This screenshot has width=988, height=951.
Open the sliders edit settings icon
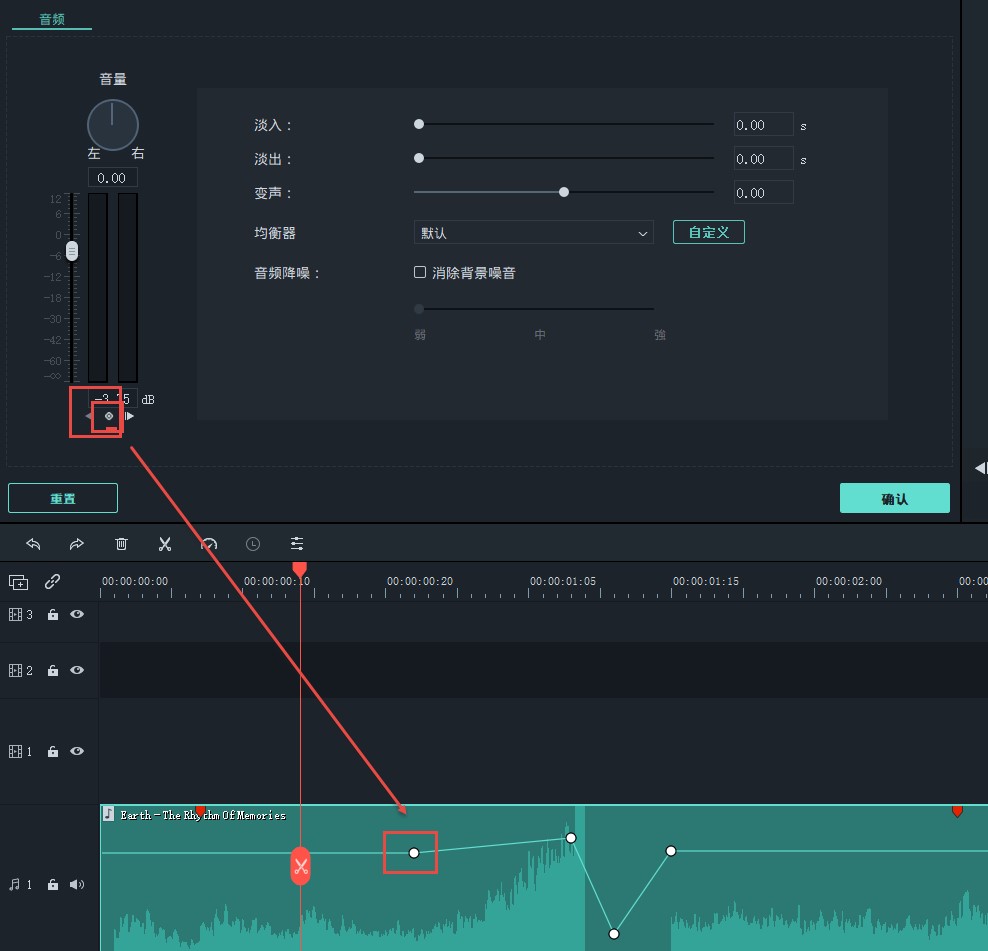pyautogui.click(x=297, y=544)
